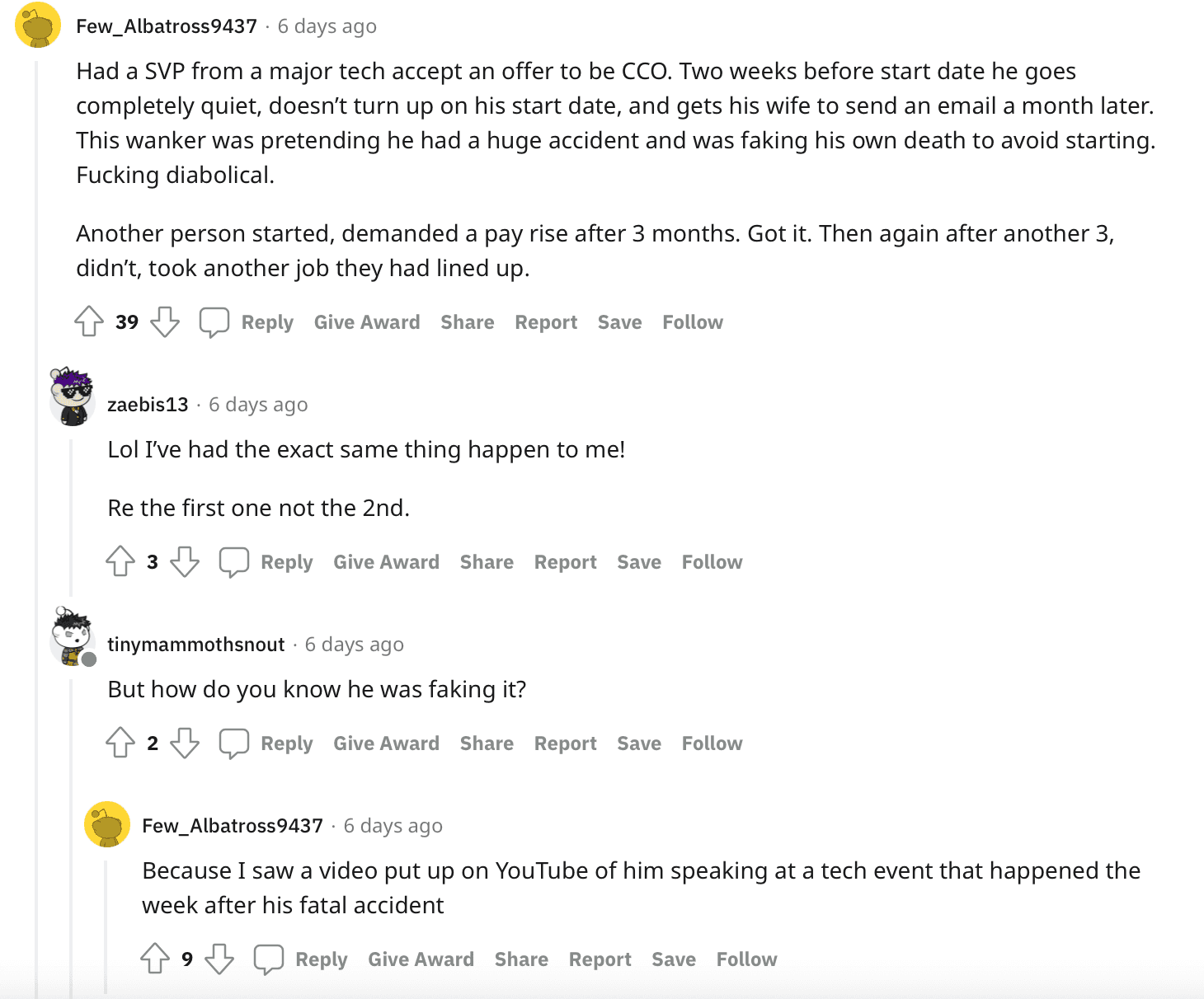Downvote the YouTube video reply
1204x999 pixels.
pyautogui.click(x=219, y=959)
